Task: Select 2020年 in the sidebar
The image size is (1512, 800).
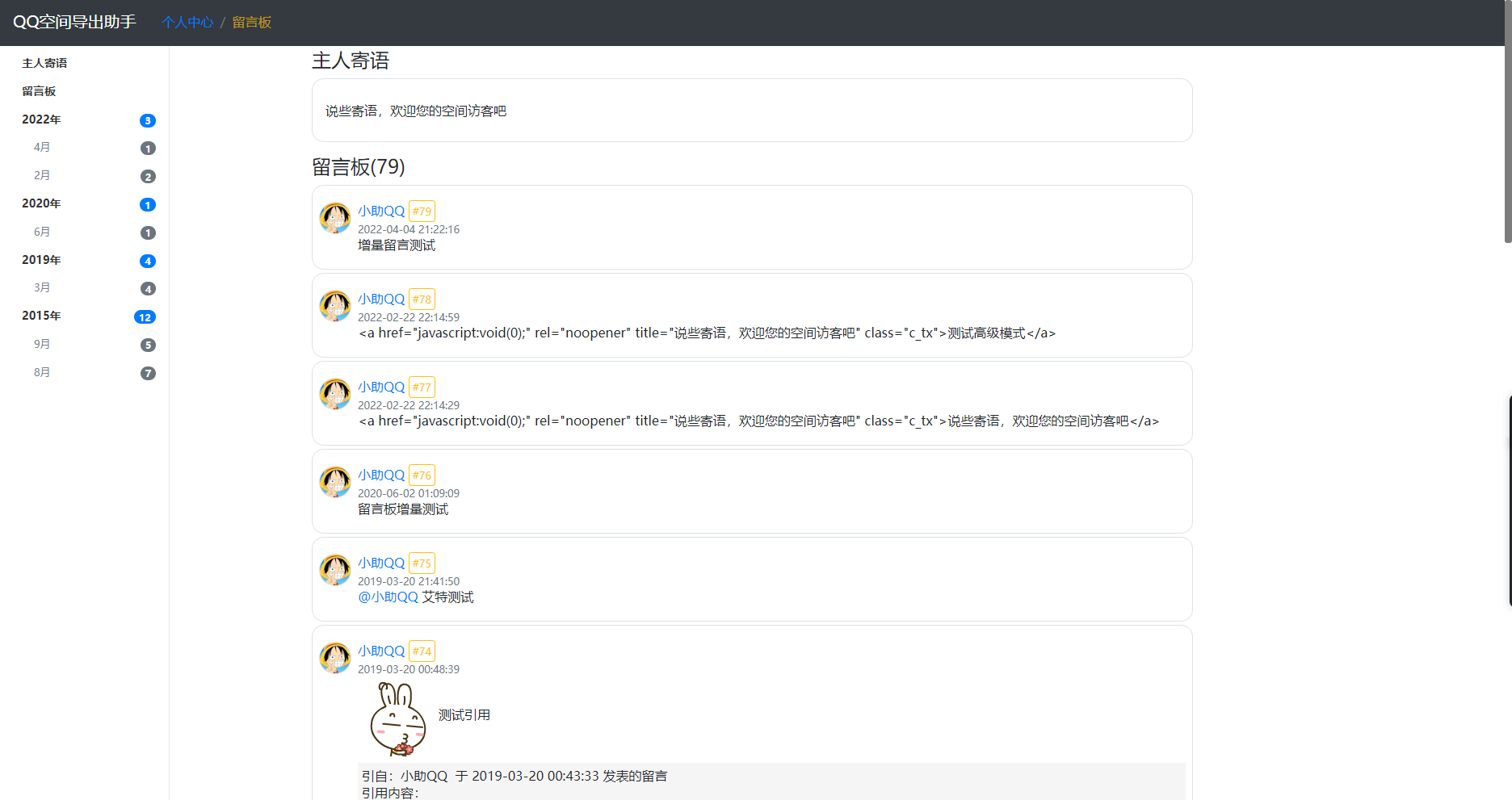Action: click(41, 203)
